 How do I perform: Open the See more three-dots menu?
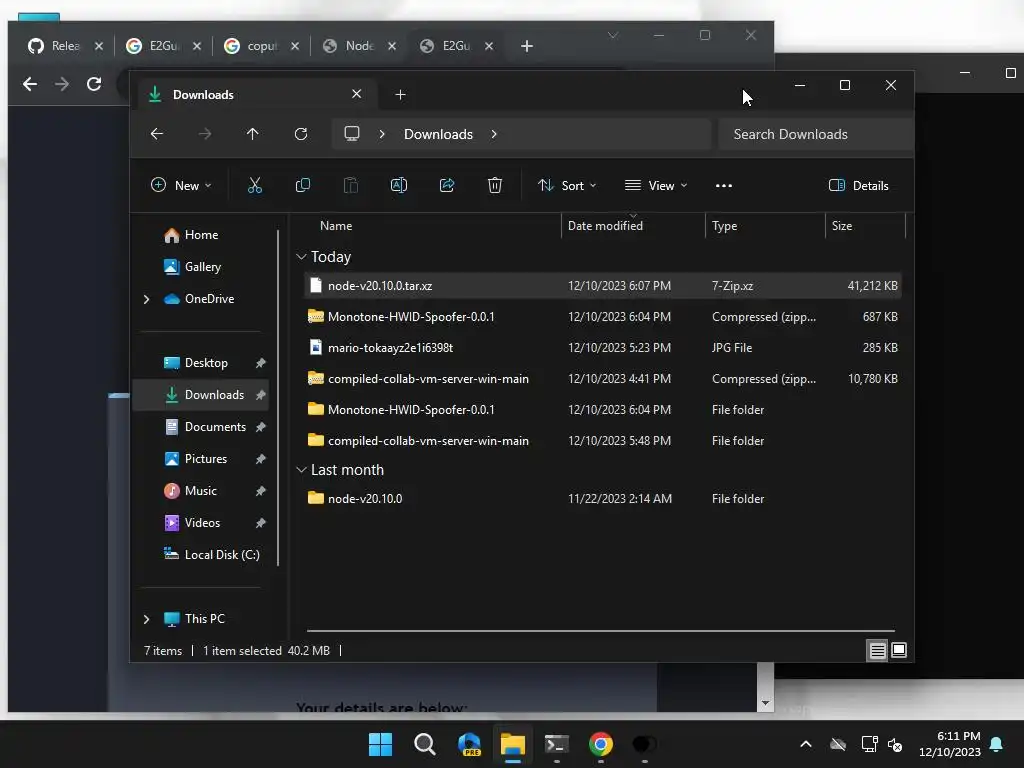coord(724,185)
